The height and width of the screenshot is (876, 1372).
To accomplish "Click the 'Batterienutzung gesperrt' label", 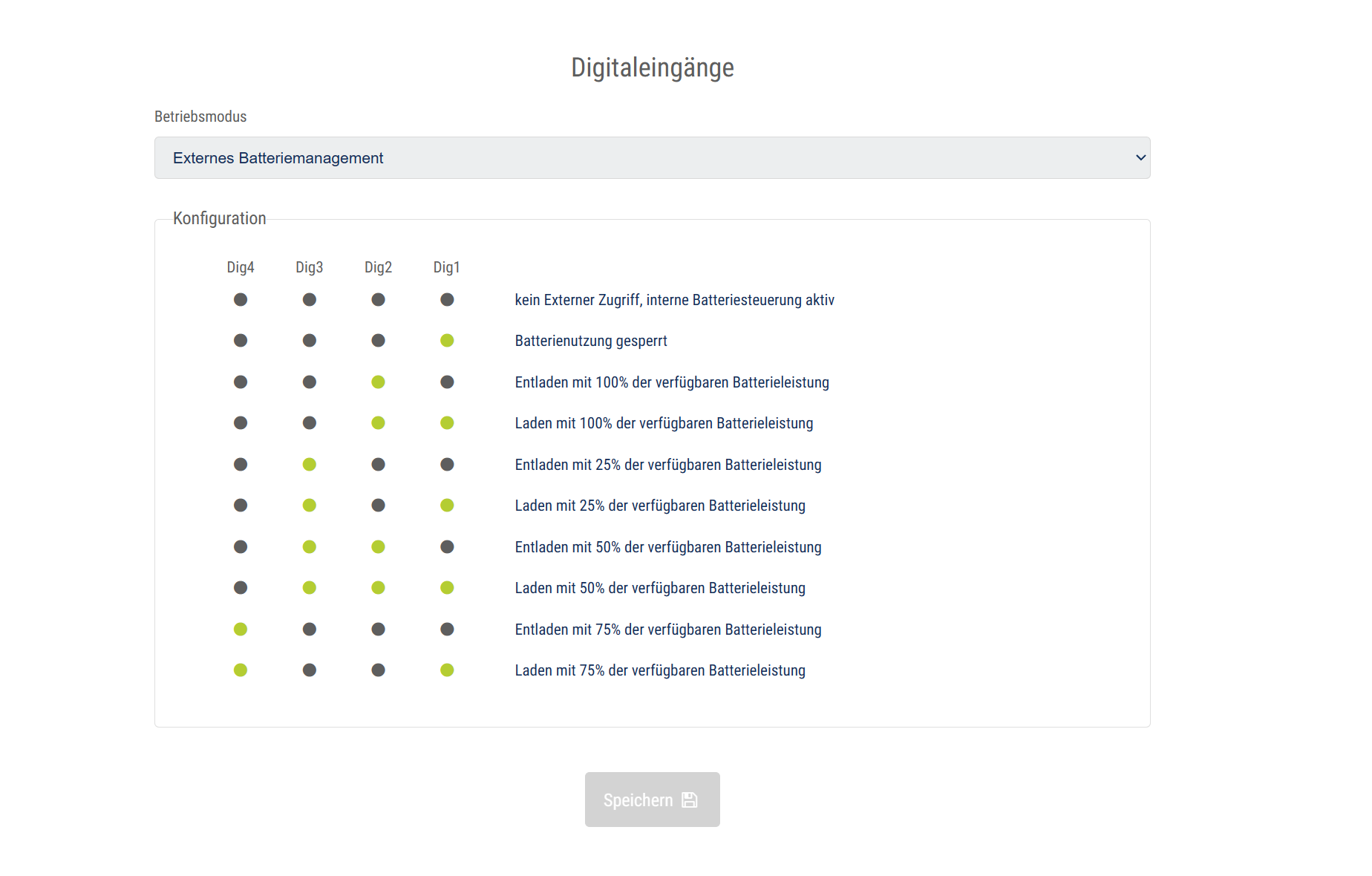I will pyautogui.click(x=591, y=341).
